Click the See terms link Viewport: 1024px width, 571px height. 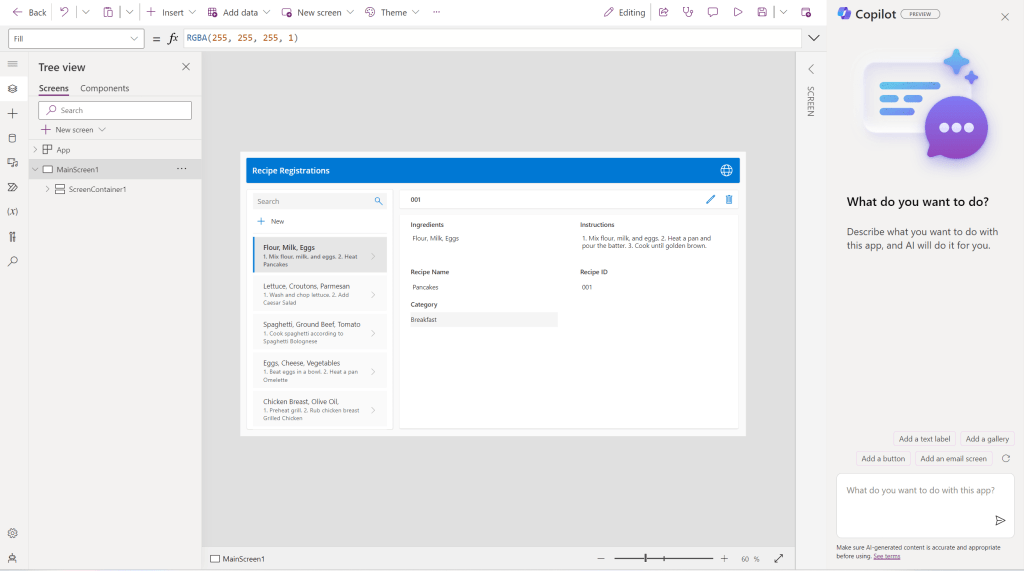[x=886, y=557]
